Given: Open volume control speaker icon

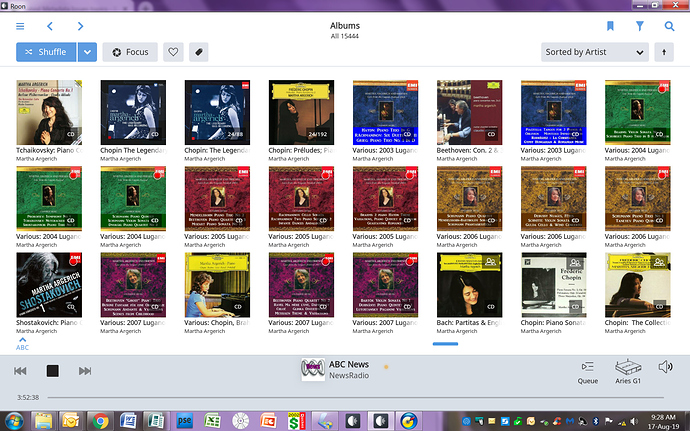Looking at the screenshot, I should tap(665, 367).
